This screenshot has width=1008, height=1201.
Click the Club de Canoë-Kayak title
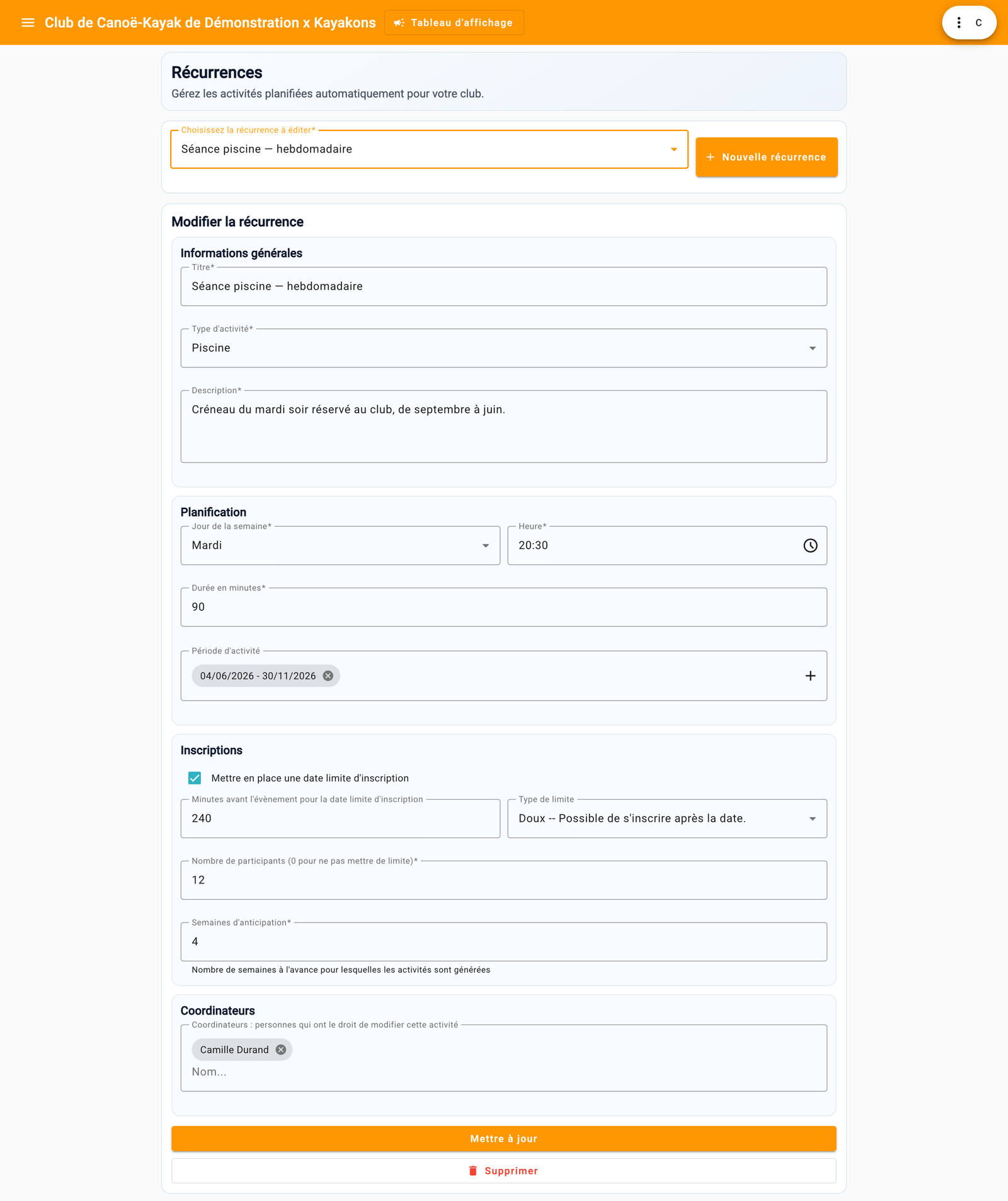click(x=210, y=23)
